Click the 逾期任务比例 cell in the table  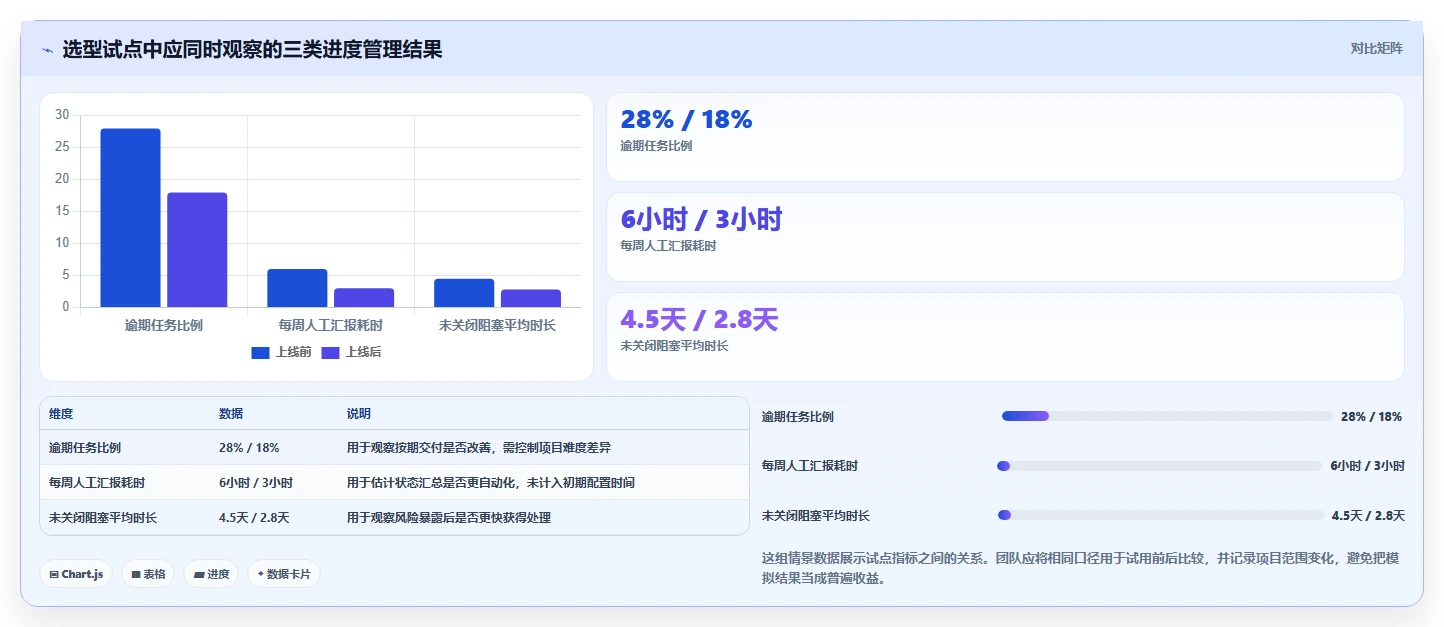(x=85, y=448)
